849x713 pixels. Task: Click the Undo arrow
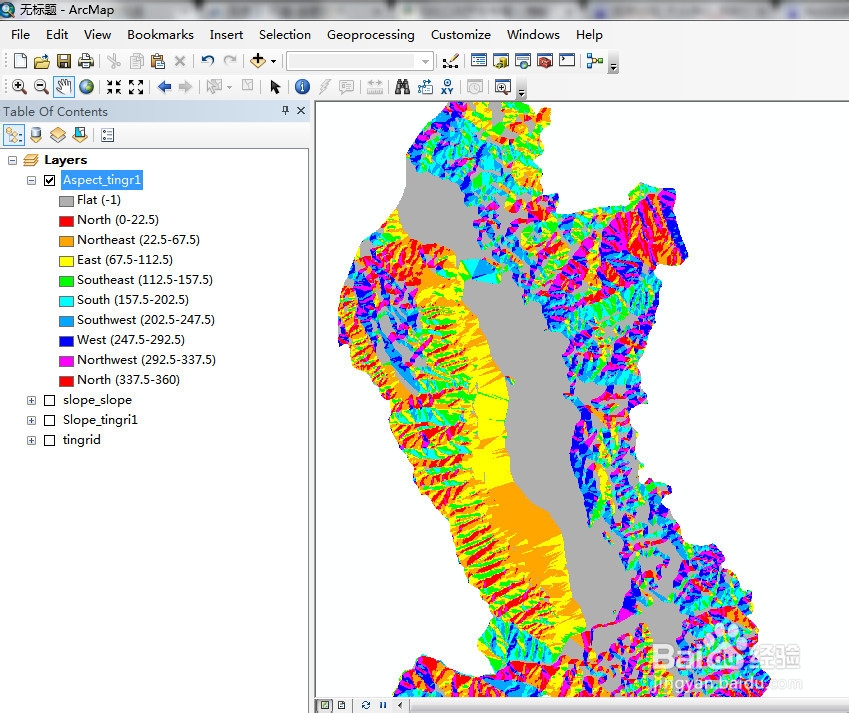tap(207, 61)
